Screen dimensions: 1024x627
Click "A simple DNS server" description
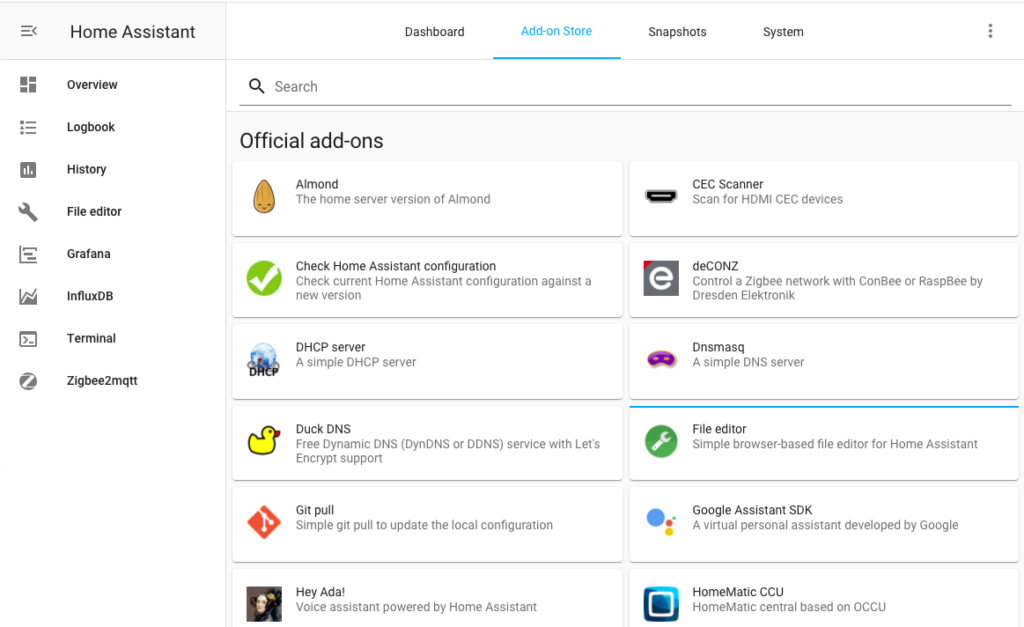pyautogui.click(x=748, y=362)
